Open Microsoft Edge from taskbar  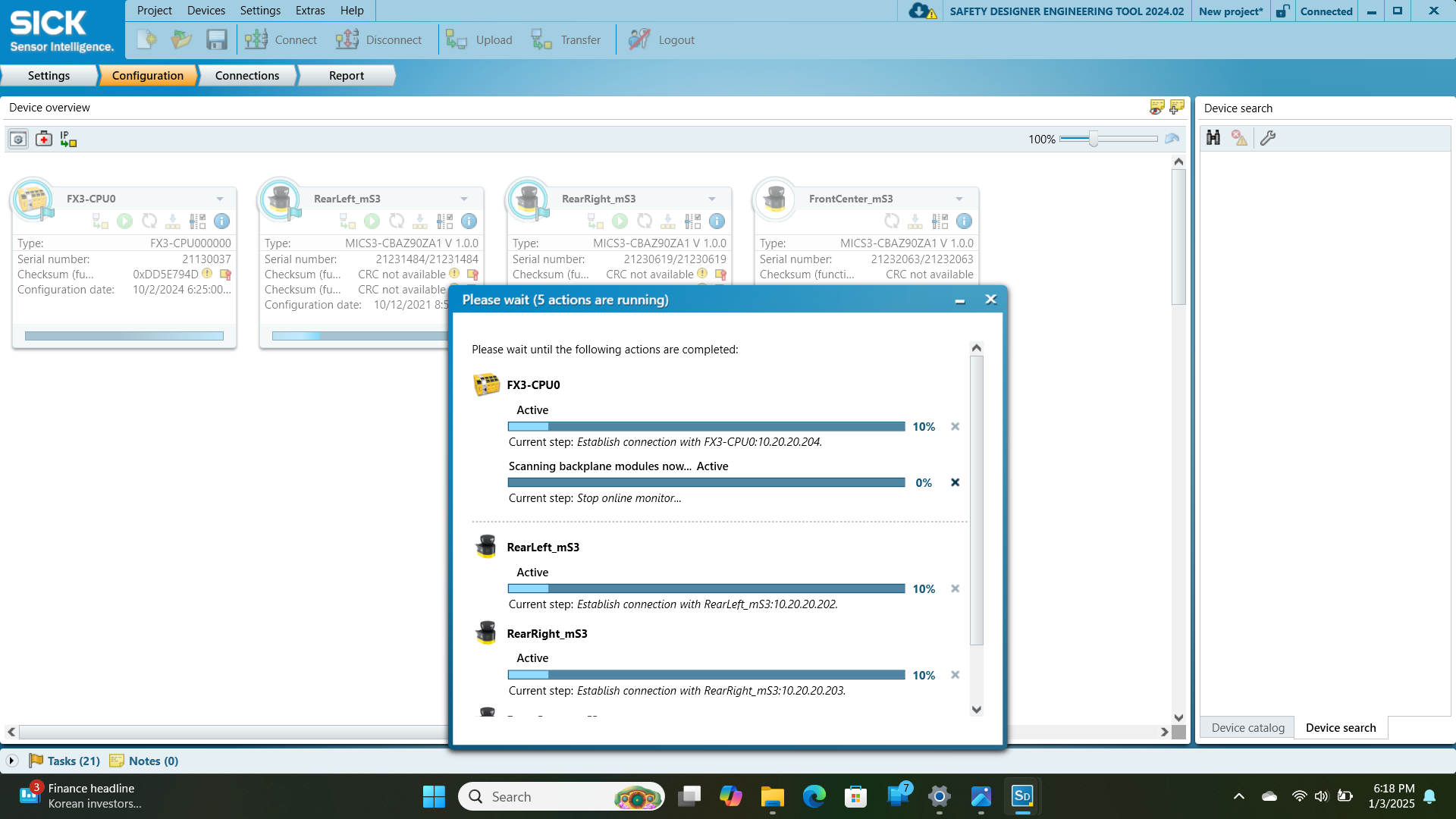pyautogui.click(x=814, y=796)
